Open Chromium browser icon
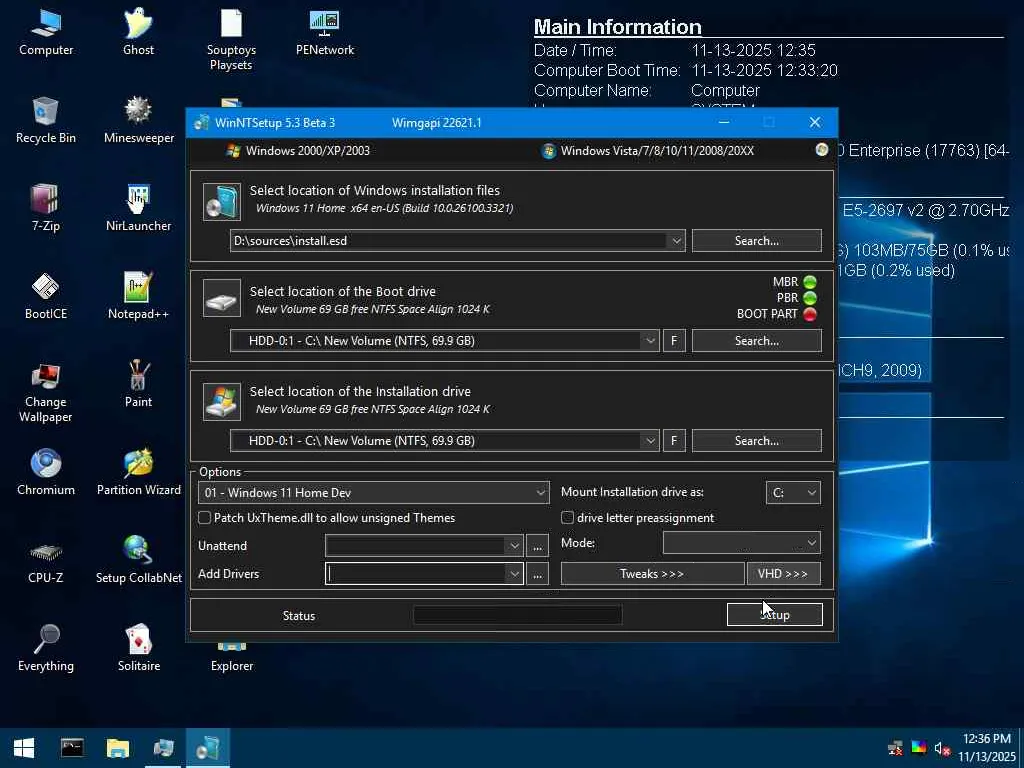The image size is (1024, 768). [x=46, y=473]
